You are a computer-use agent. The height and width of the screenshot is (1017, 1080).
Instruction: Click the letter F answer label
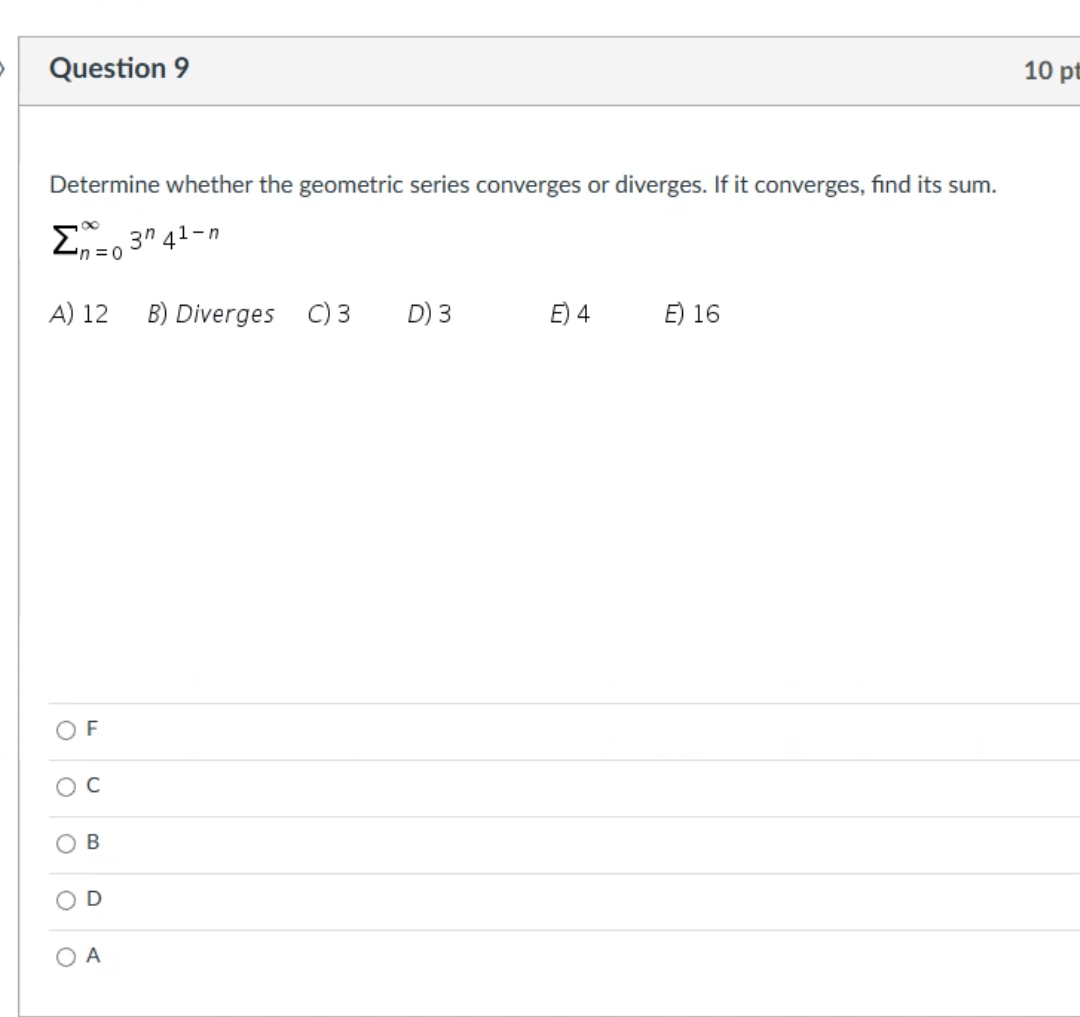pos(92,730)
